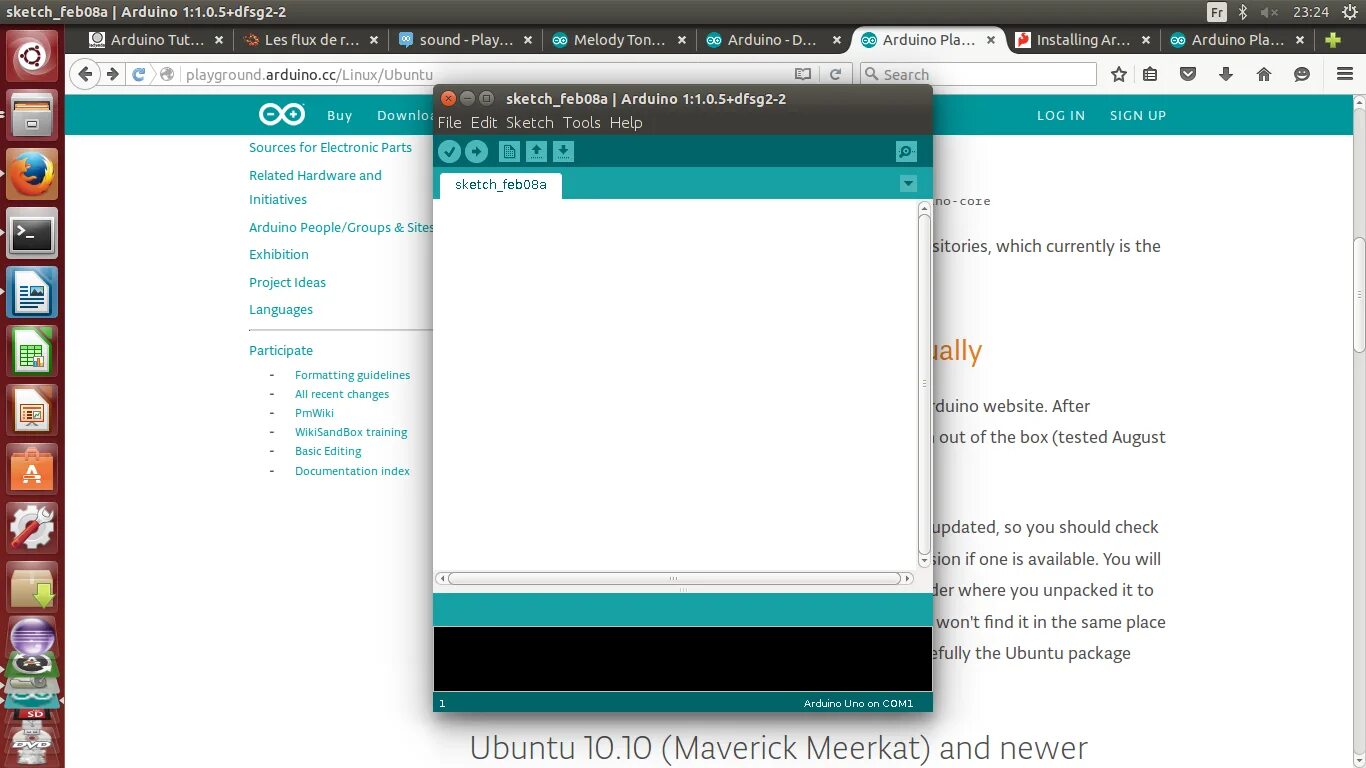Screen dimensions: 1366x768
Task: Open Firefox downloads arrow icon
Action: (x=1224, y=74)
